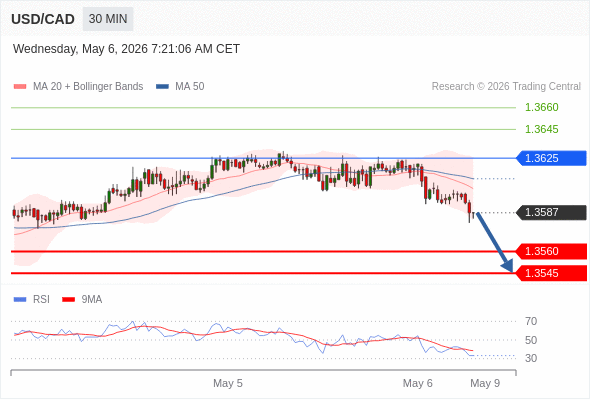
Task: Toggle the MA 50 legend label
Action: [x=190, y=87]
